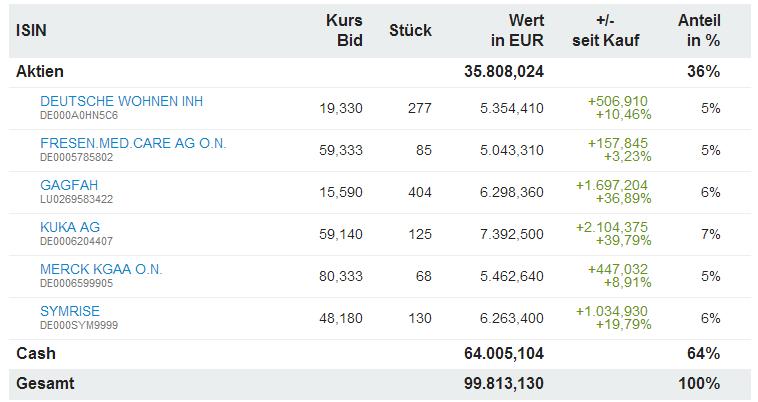
Task: Open the FRESEN.MED.CARE AG O.N. link
Action: pyautogui.click(x=133, y=143)
